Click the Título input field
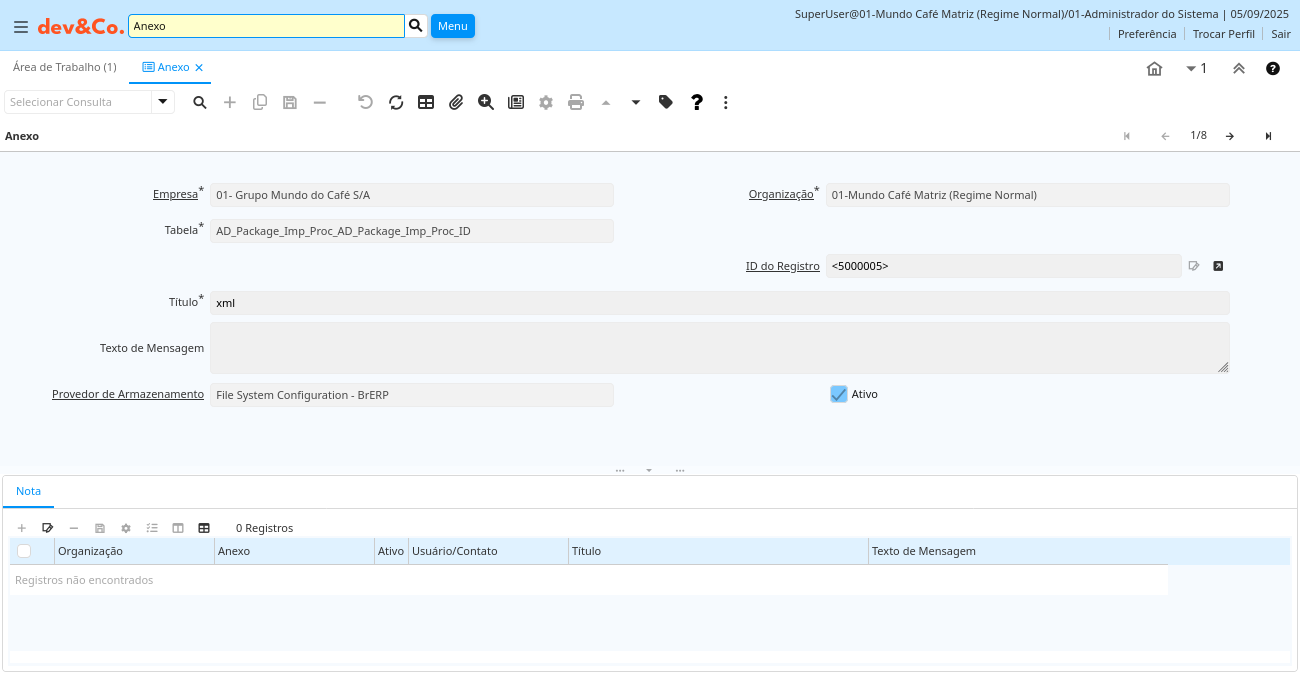Image resolution: width=1300 pixels, height=674 pixels. 720,303
